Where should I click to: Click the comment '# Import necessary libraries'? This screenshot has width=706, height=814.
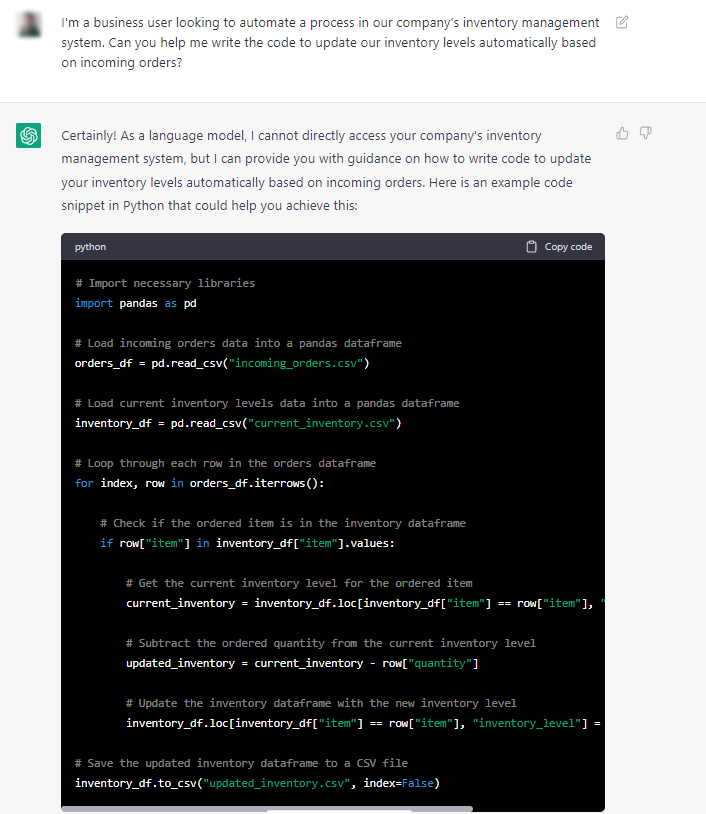click(165, 283)
